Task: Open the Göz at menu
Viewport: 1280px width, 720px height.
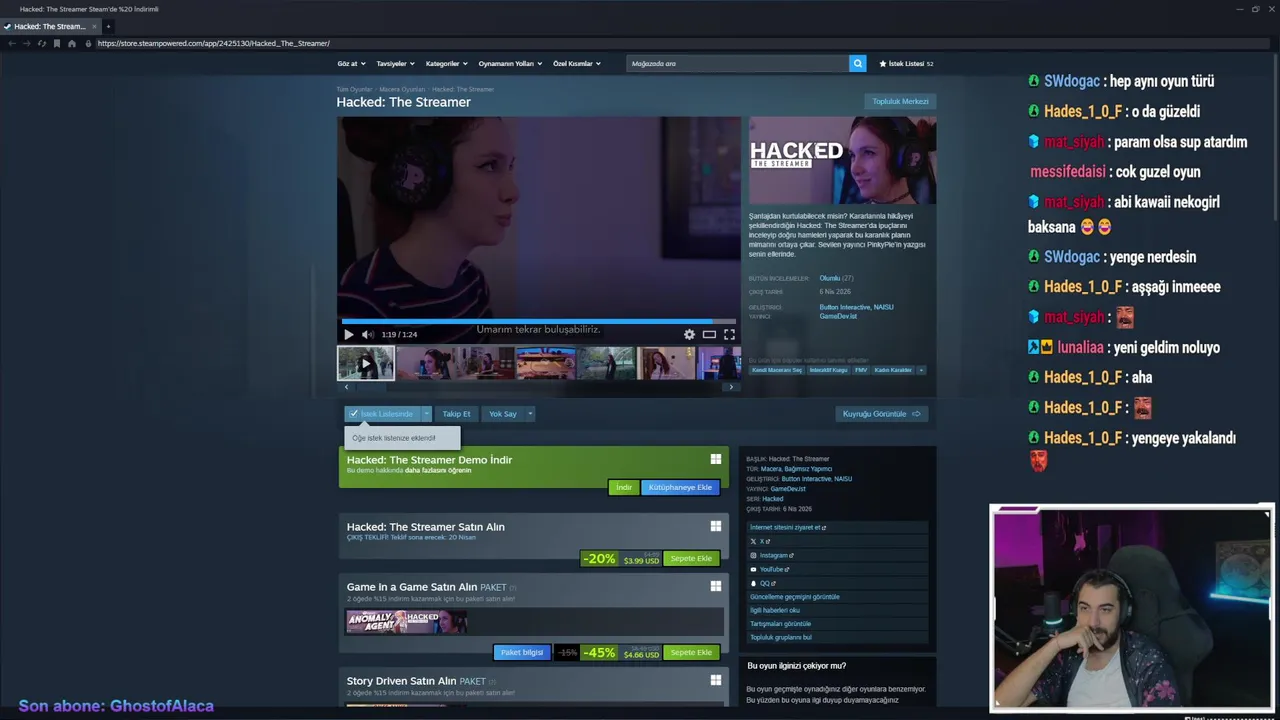Action: [351, 63]
